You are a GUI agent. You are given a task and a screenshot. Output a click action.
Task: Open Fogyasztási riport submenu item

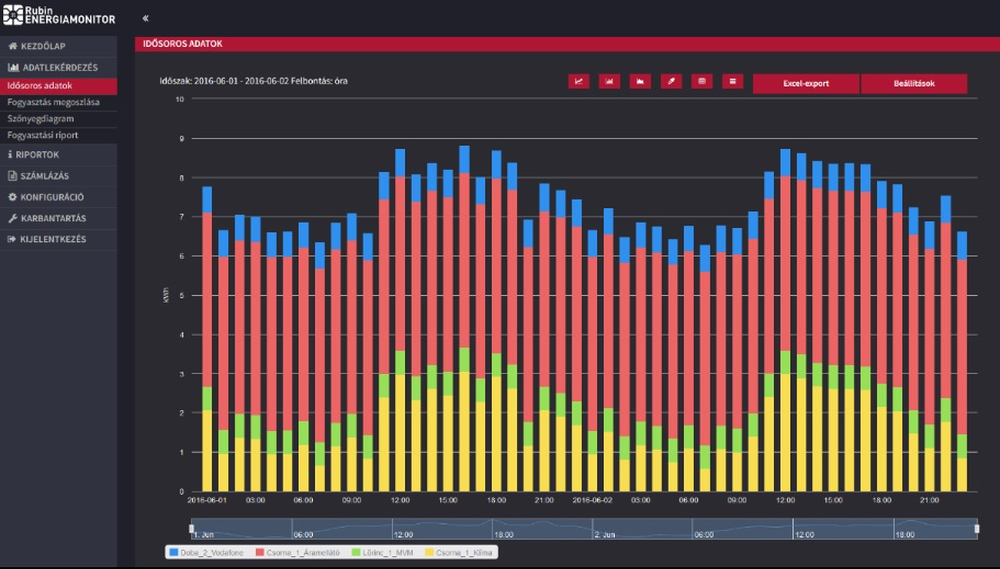pyautogui.click(x=59, y=135)
